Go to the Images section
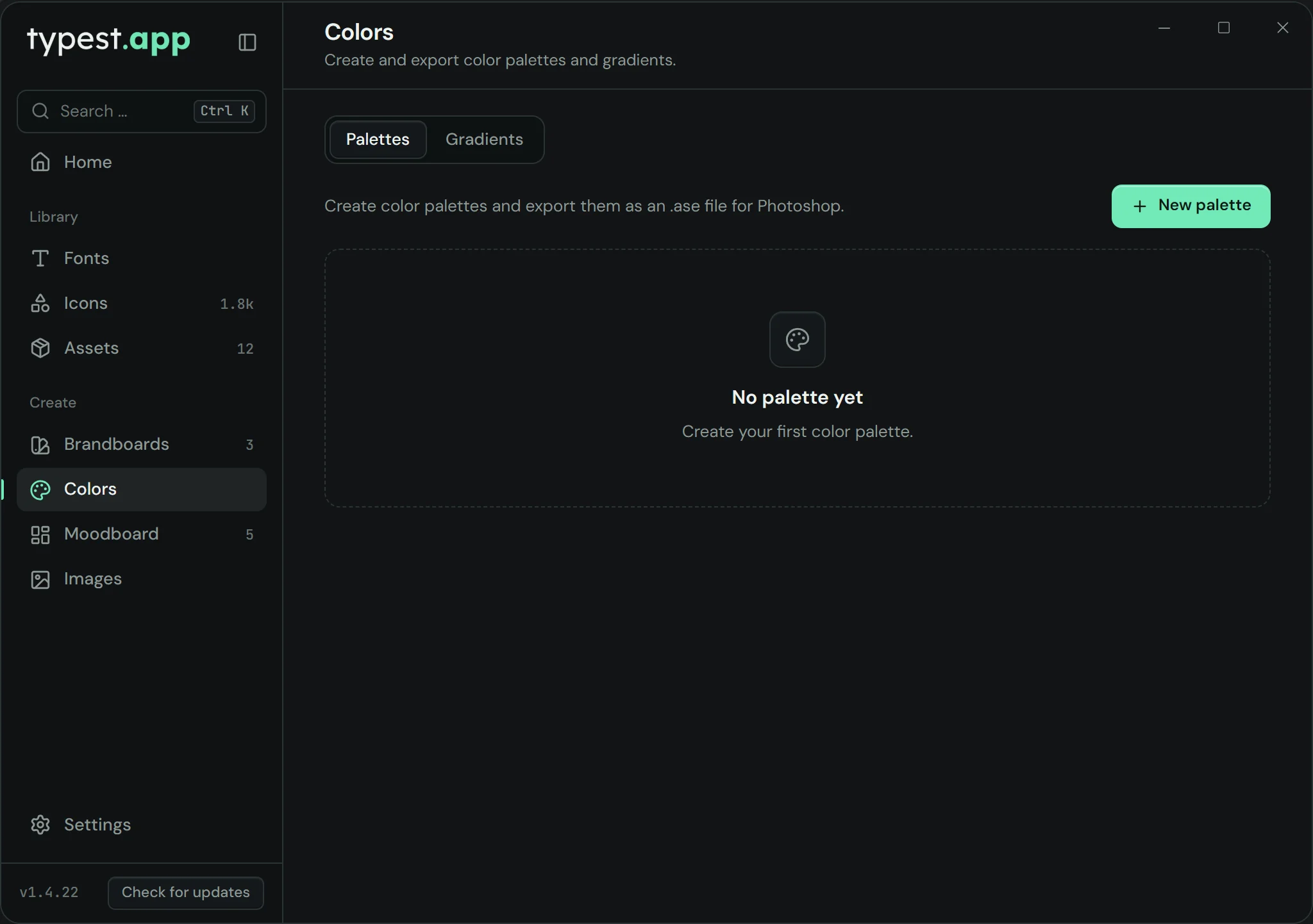1313x924 pixels. [142, 579]
